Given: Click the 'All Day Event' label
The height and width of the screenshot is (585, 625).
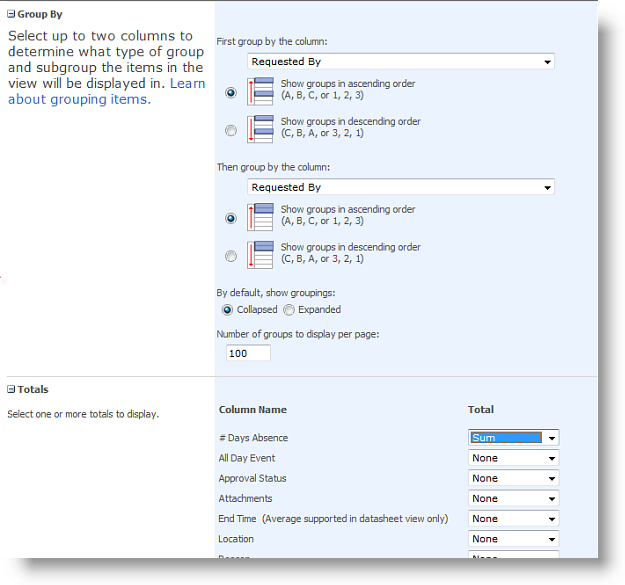Looking at the screenshot, I should tap(247, 458).
